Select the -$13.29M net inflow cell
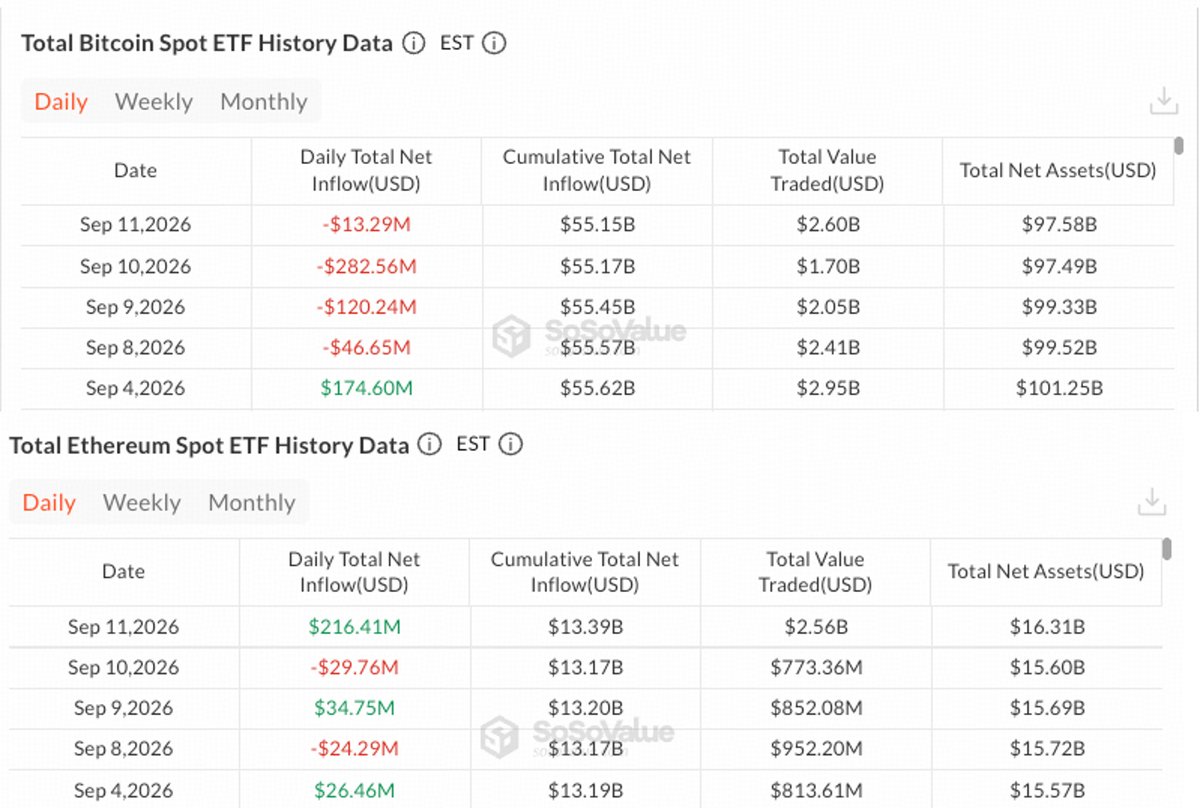 coord(366,225)
